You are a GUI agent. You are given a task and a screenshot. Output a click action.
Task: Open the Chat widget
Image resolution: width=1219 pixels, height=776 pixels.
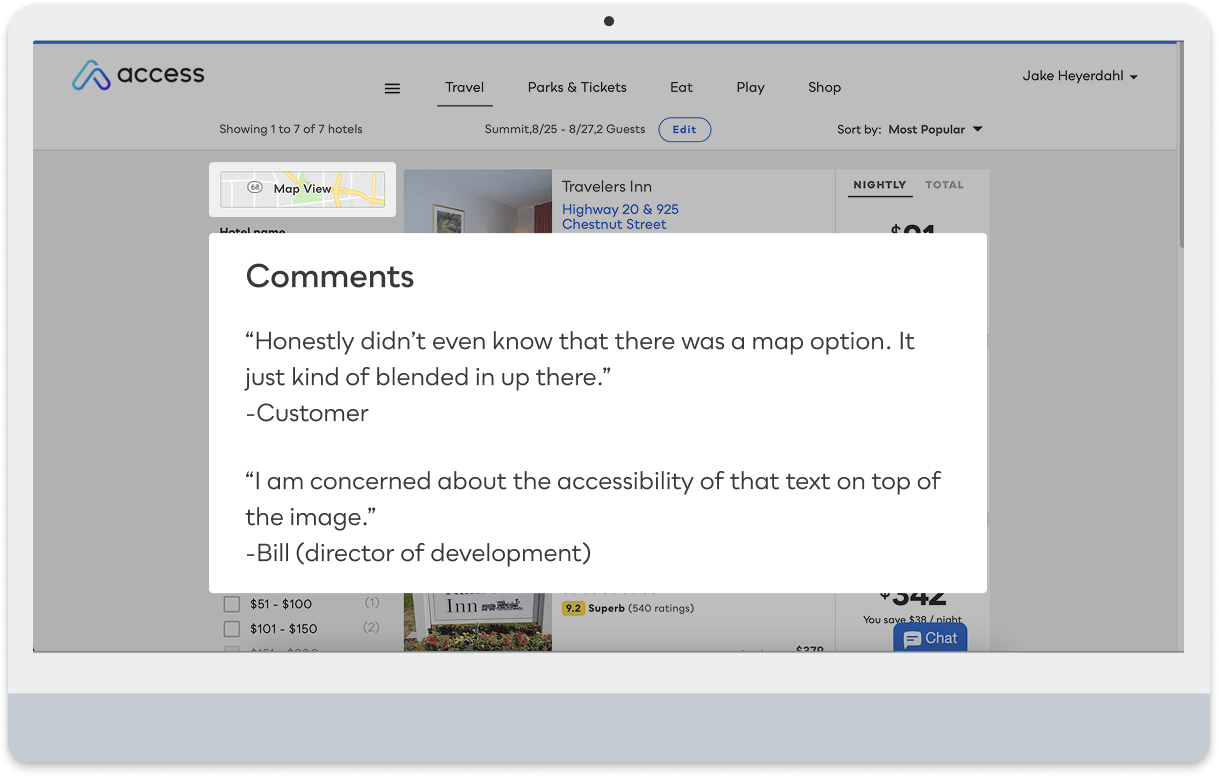(930, 638)
